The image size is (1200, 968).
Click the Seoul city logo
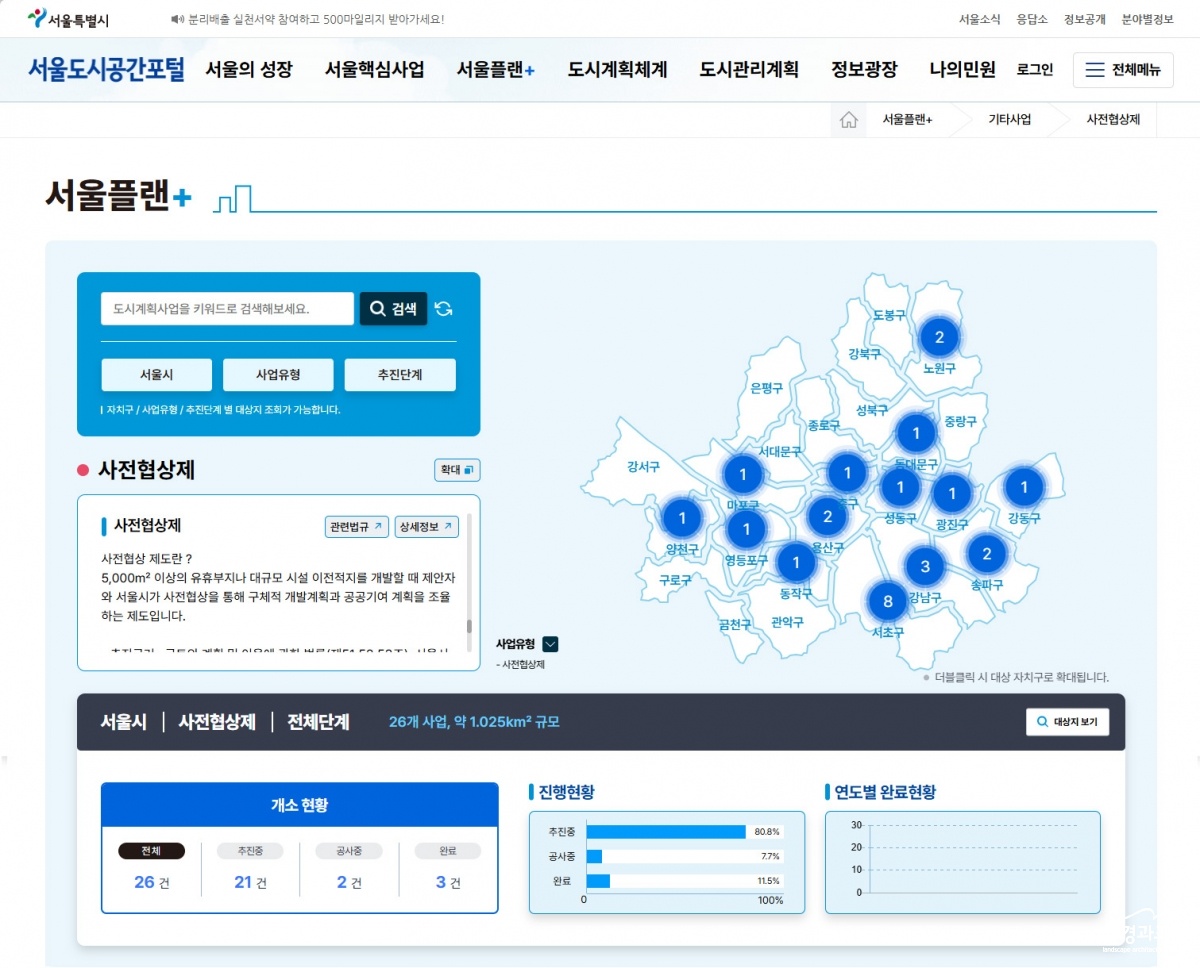68,19
